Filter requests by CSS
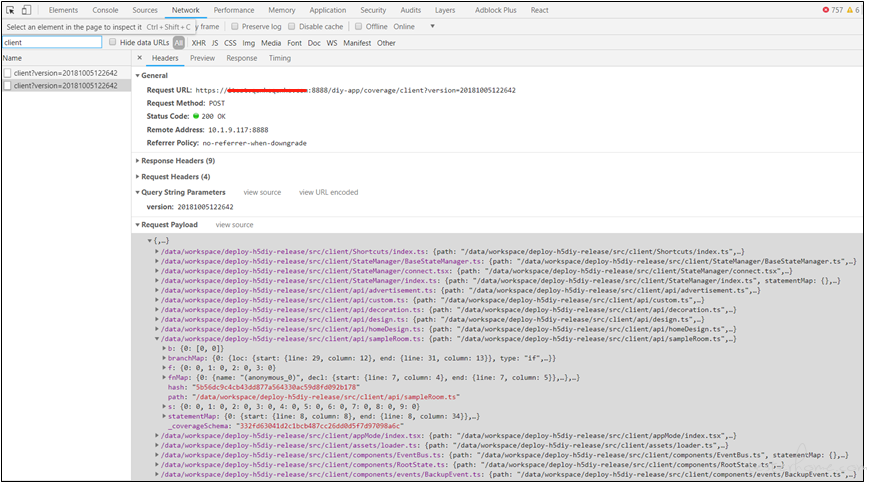This screenshot has height=485, width=869. [x=230, y=43]
